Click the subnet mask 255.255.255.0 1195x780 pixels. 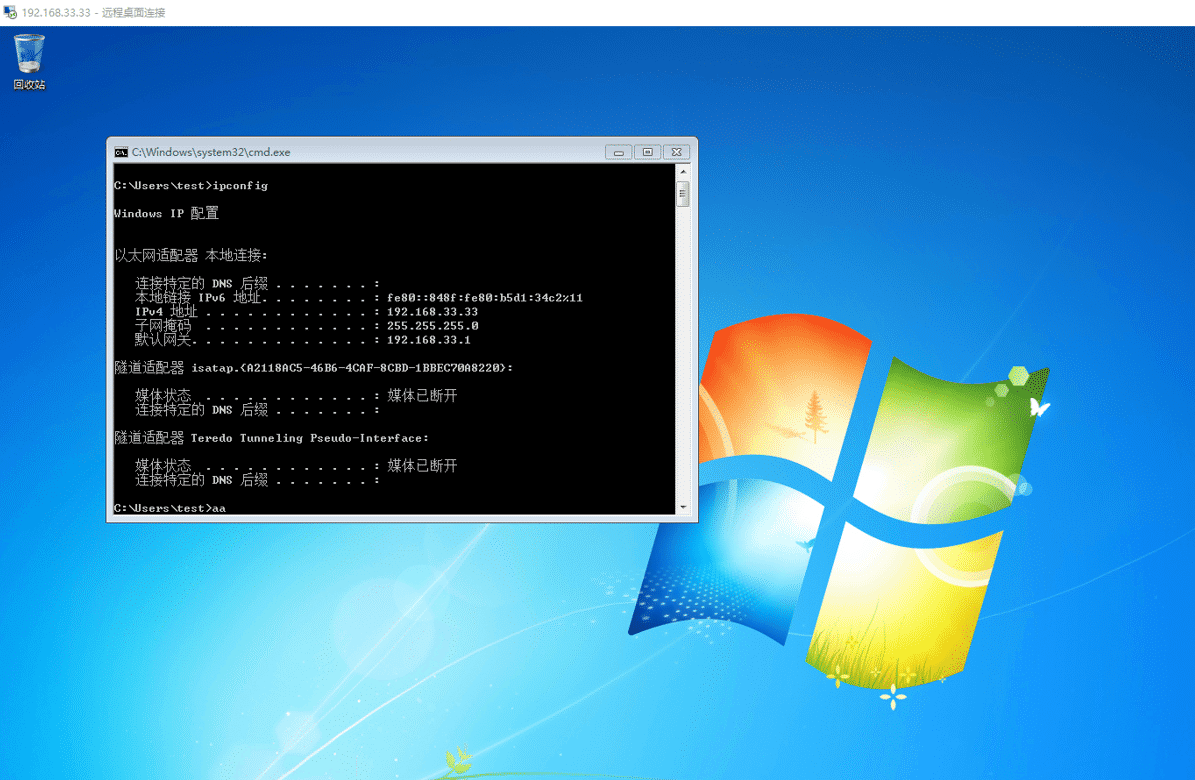tap(432, 326)
